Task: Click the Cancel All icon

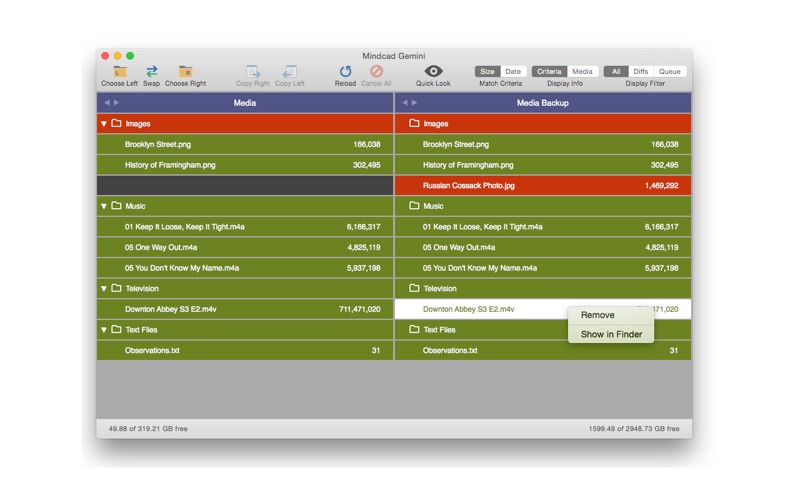Action: click(377, 71)
